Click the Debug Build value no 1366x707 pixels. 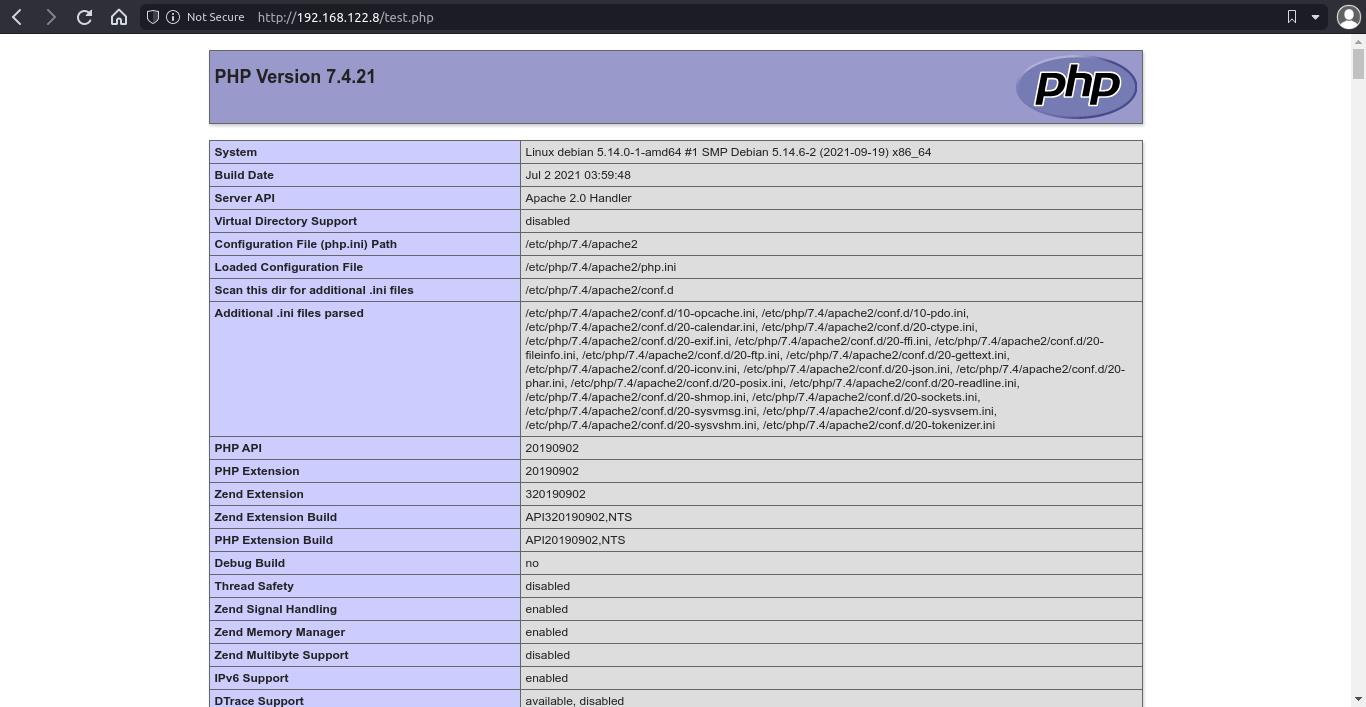(532, 563)
